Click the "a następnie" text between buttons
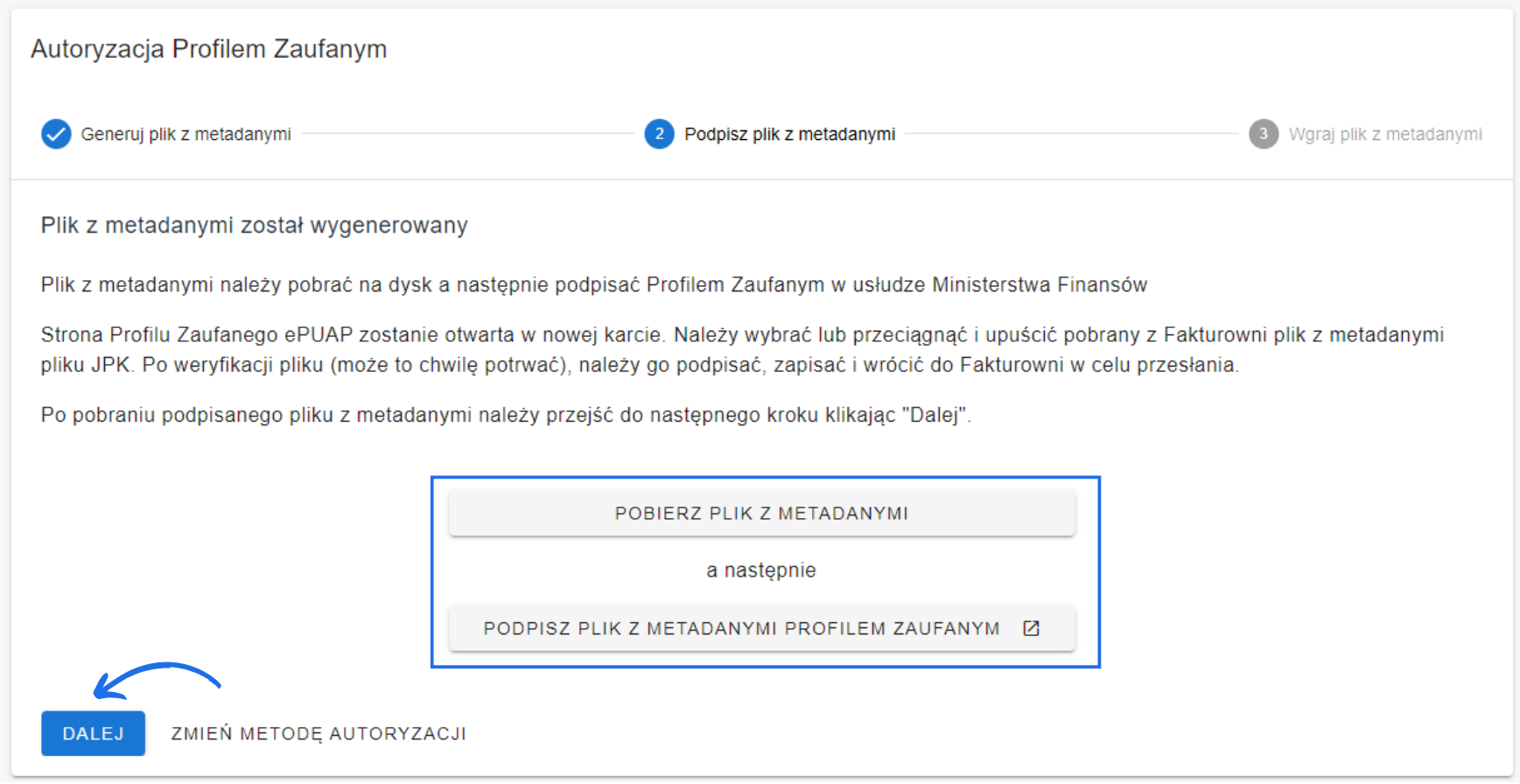 click(x=761, y=570)
